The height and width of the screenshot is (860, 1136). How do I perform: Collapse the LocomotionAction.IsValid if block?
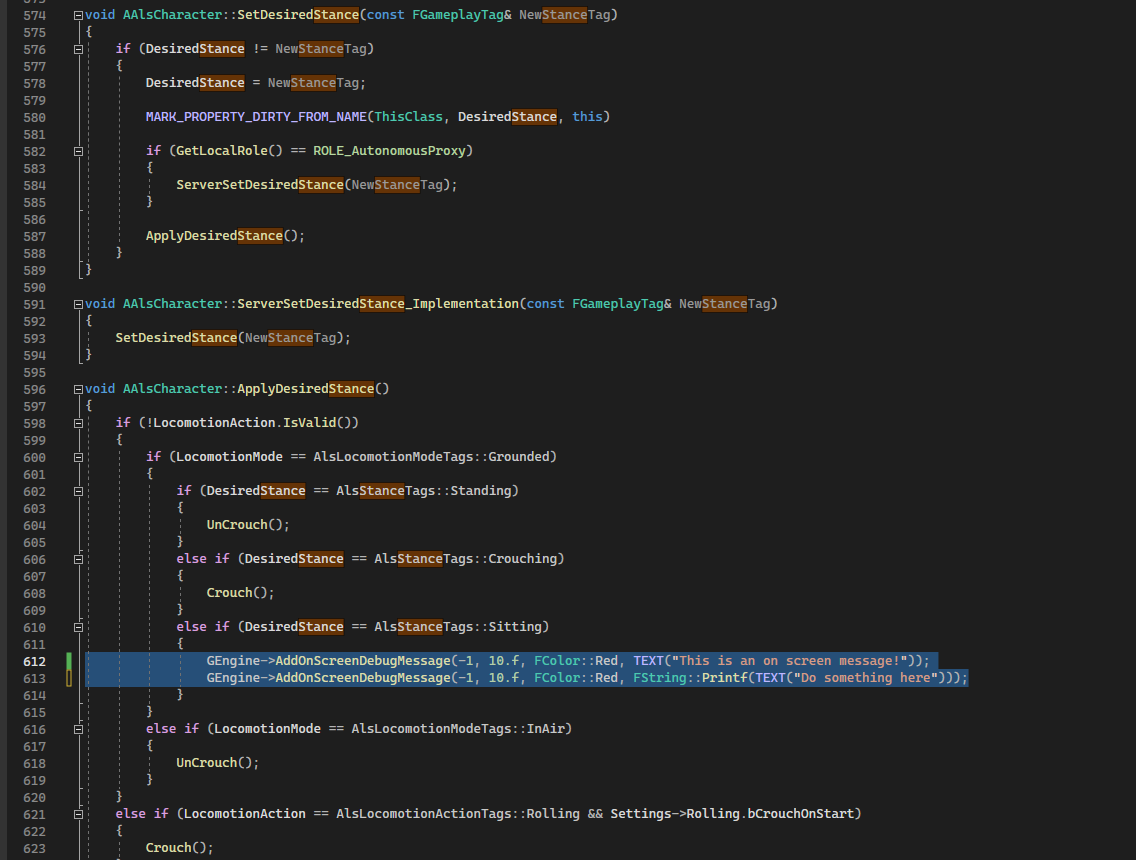[x=77, y=422]
